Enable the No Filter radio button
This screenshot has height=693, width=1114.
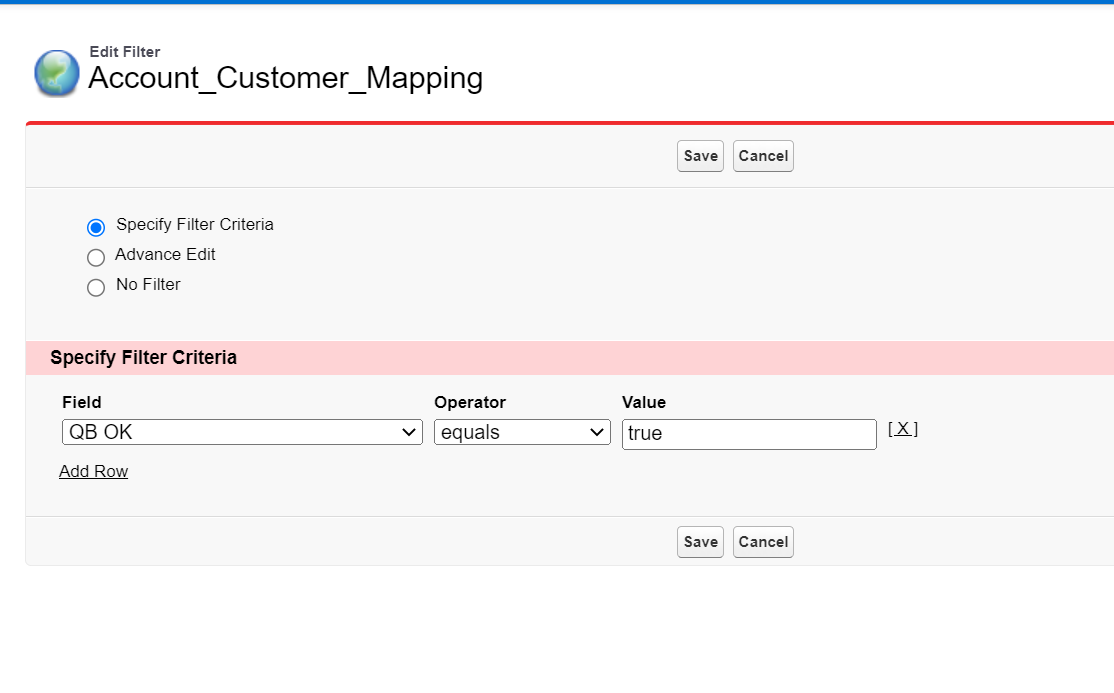pyautogui.click(x=96, y=287)
